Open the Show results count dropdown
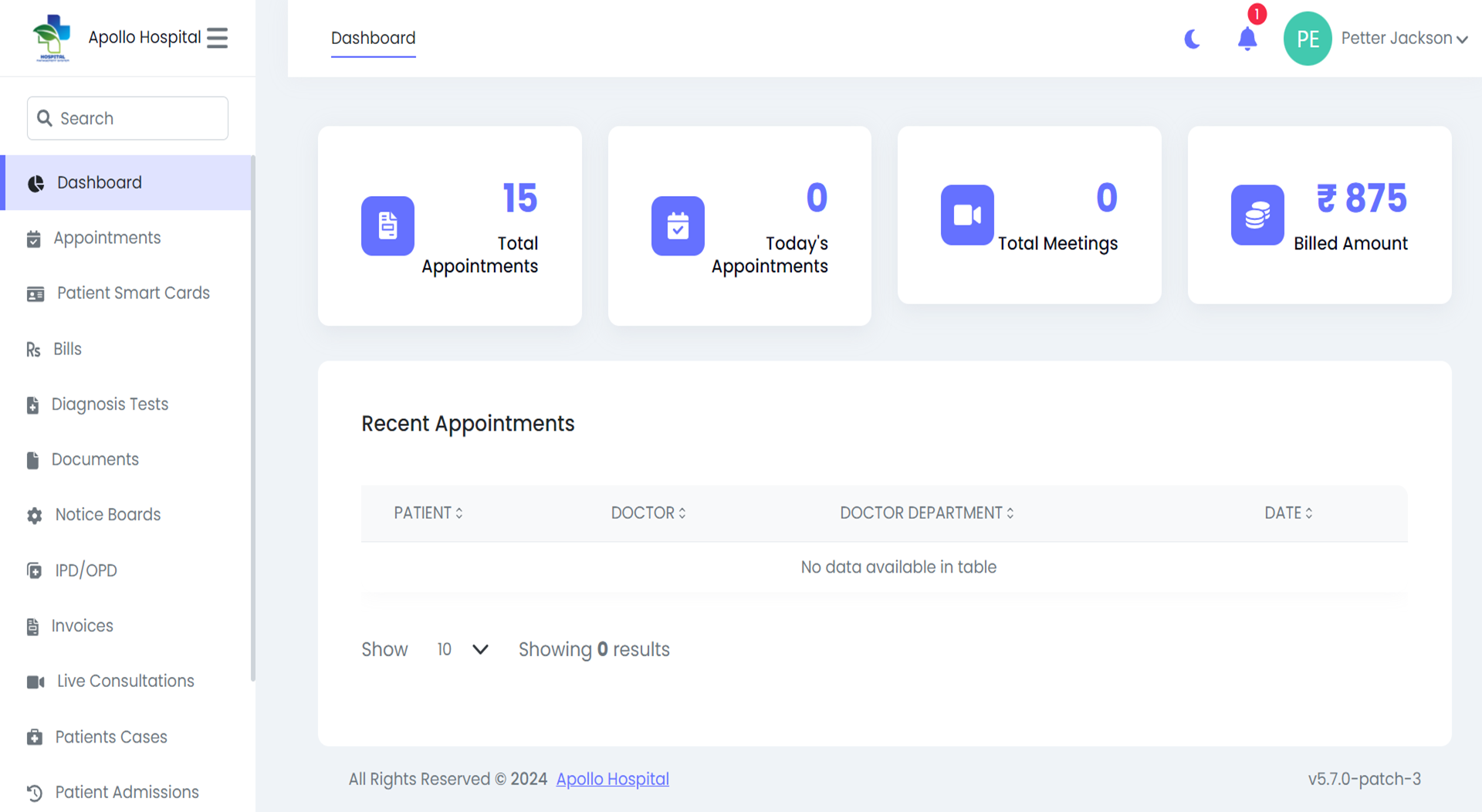The image size is (1482, 812). (462, 649)
